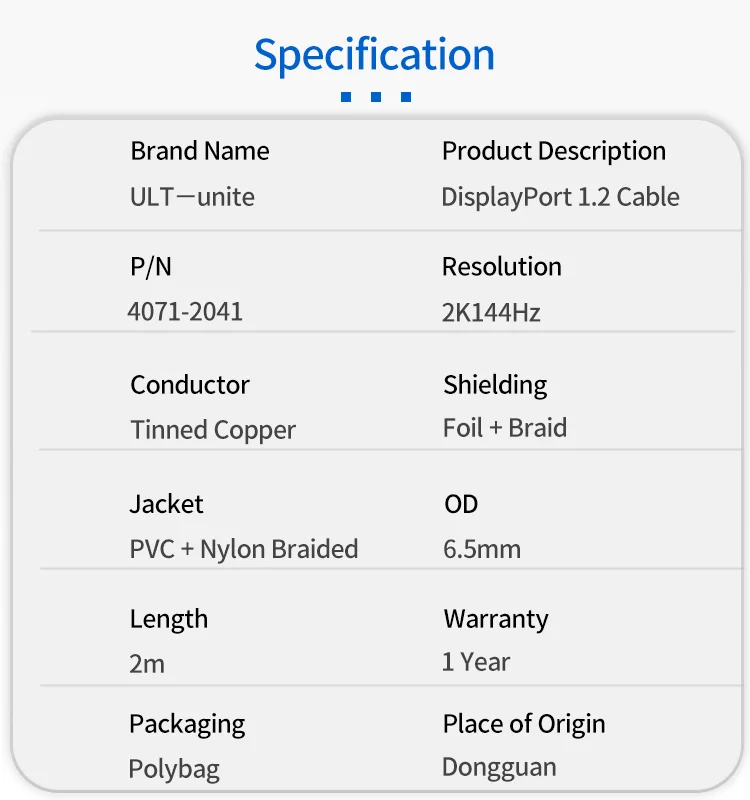This screenshot has width=750, height=800.
Task: Click the Conductor label
Action: pyautogui.click(x=190, y=385)
